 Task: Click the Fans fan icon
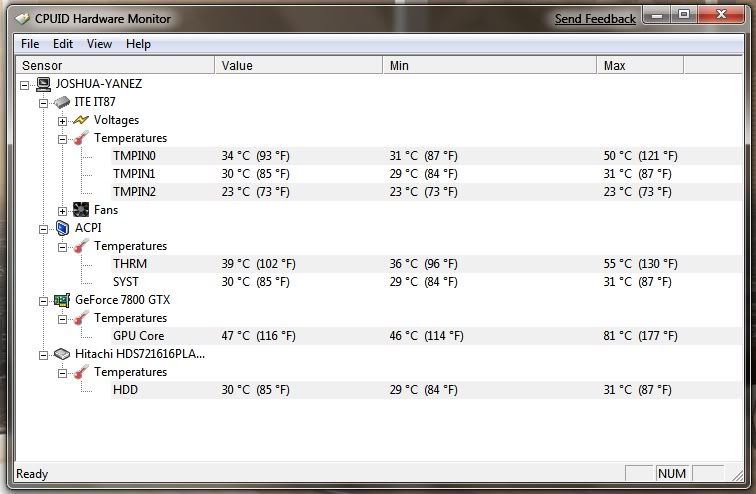coord(81,210)
